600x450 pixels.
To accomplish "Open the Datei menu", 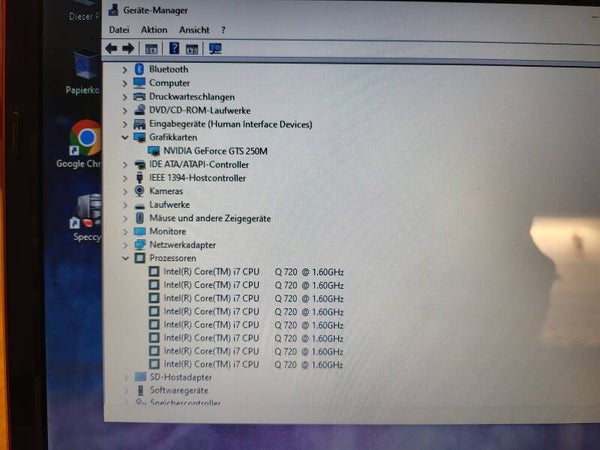I will (x=119, y=30).
